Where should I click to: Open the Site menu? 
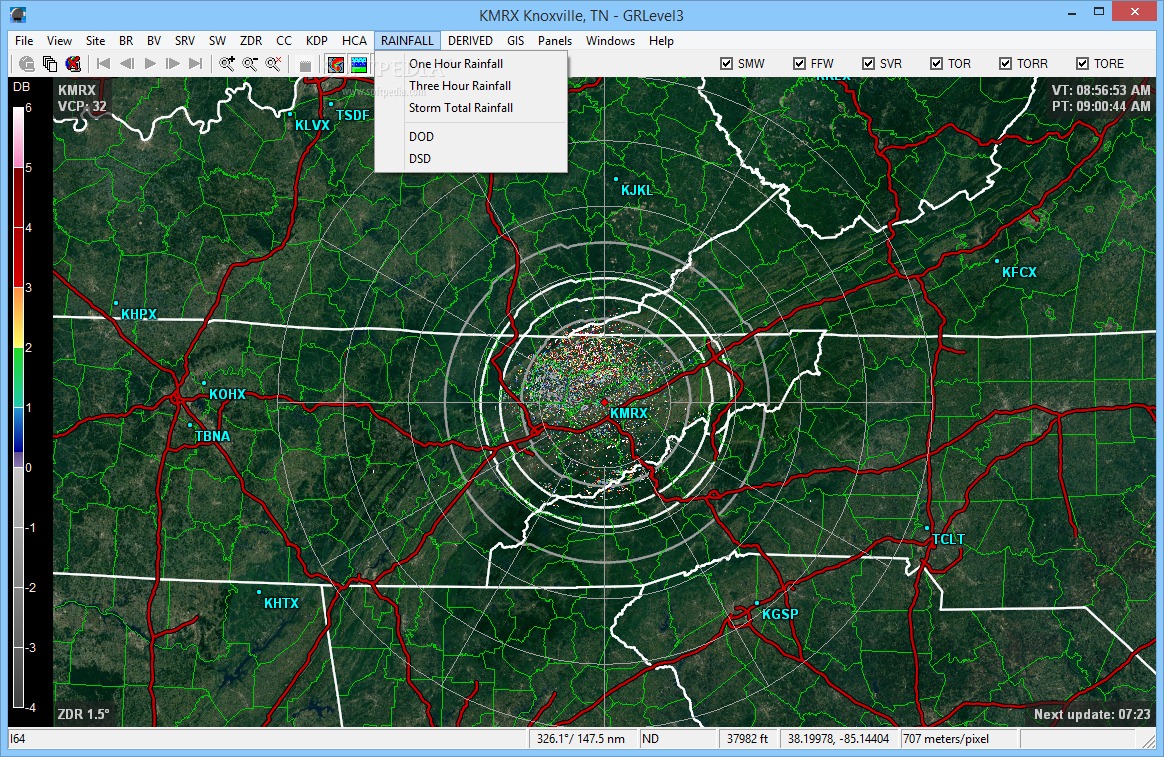(96, 41)
